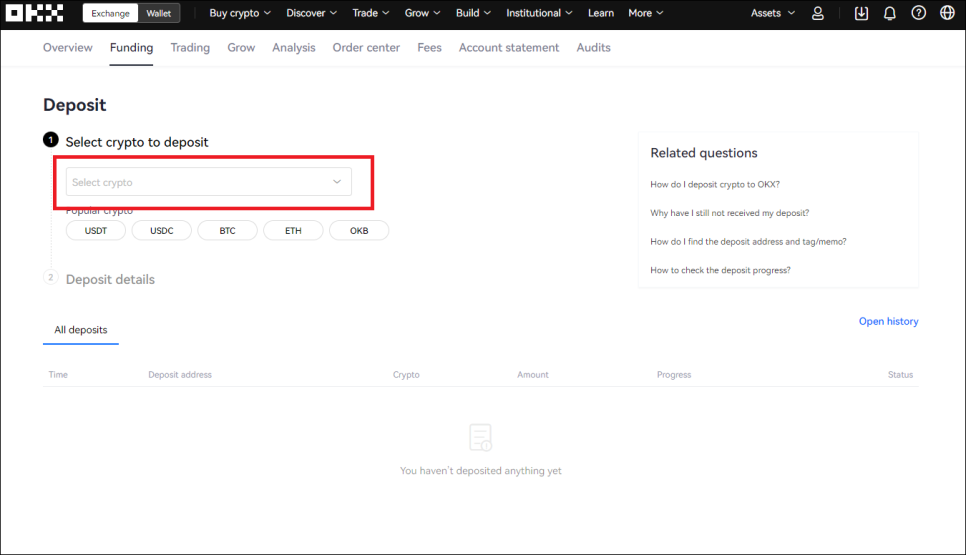Image resolution: width=966 pixels, height=555 pixels.
Task: Switch to Wallet mode
Action: [158, 13]
